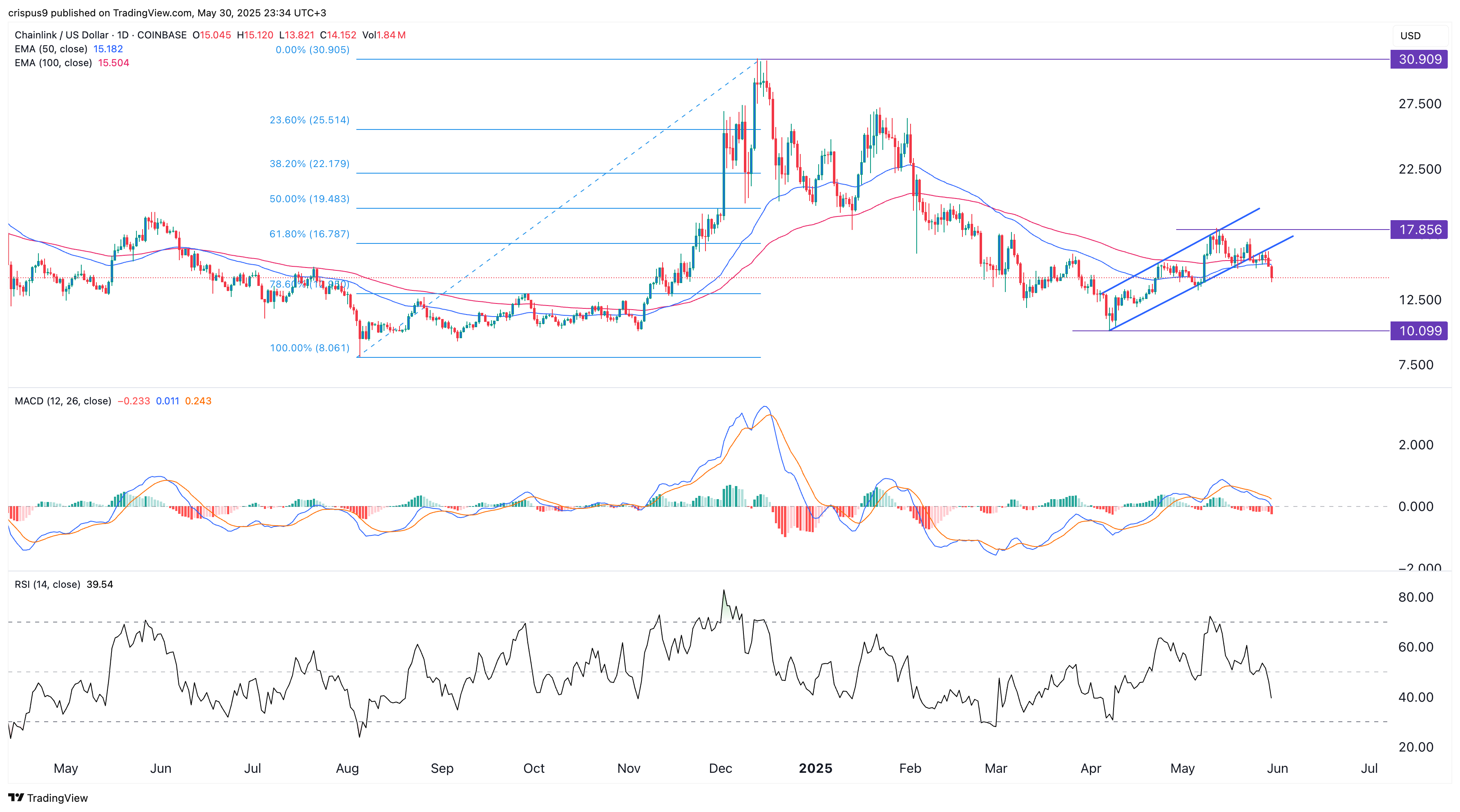
Task: Click the RSI 40.00 axis label
Action: 1416,697
